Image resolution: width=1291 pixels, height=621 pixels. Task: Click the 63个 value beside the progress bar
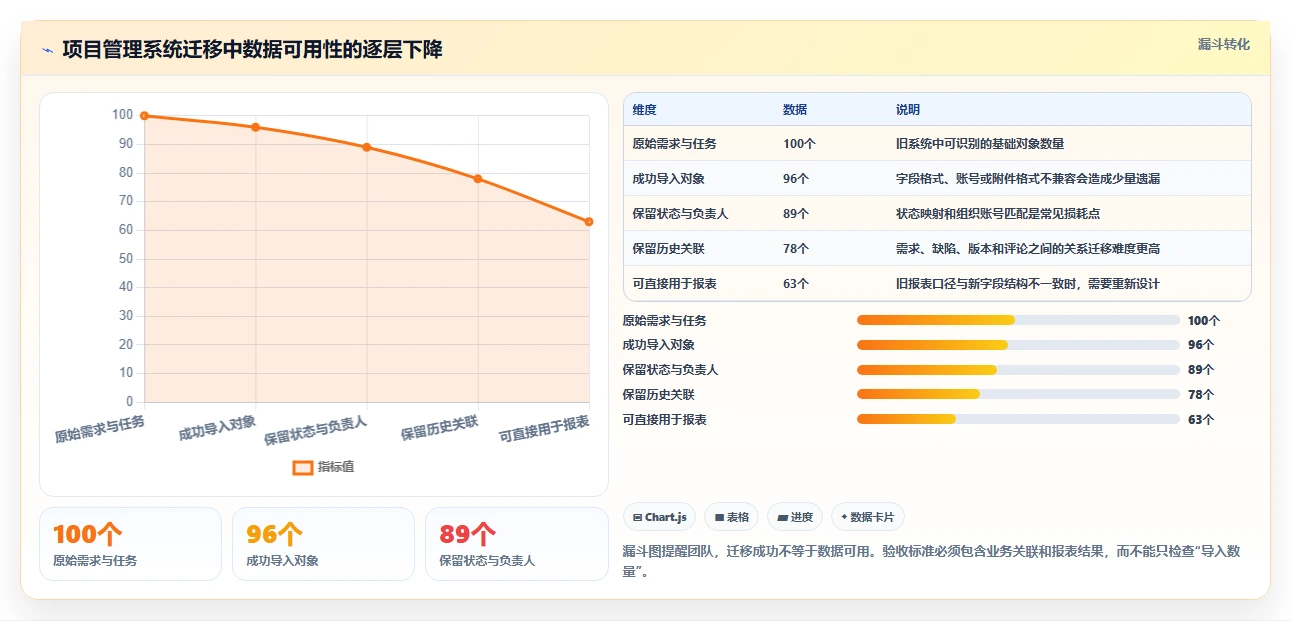(1201, 420)
